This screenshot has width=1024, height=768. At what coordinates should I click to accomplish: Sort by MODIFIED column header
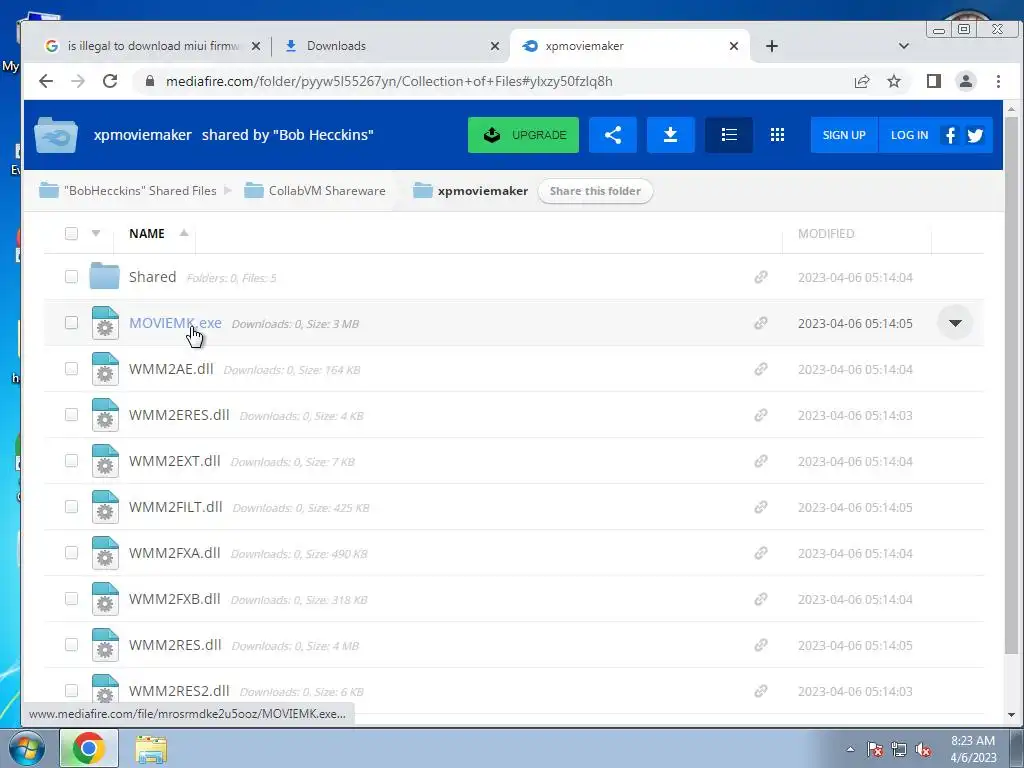(x=825, y=234)
